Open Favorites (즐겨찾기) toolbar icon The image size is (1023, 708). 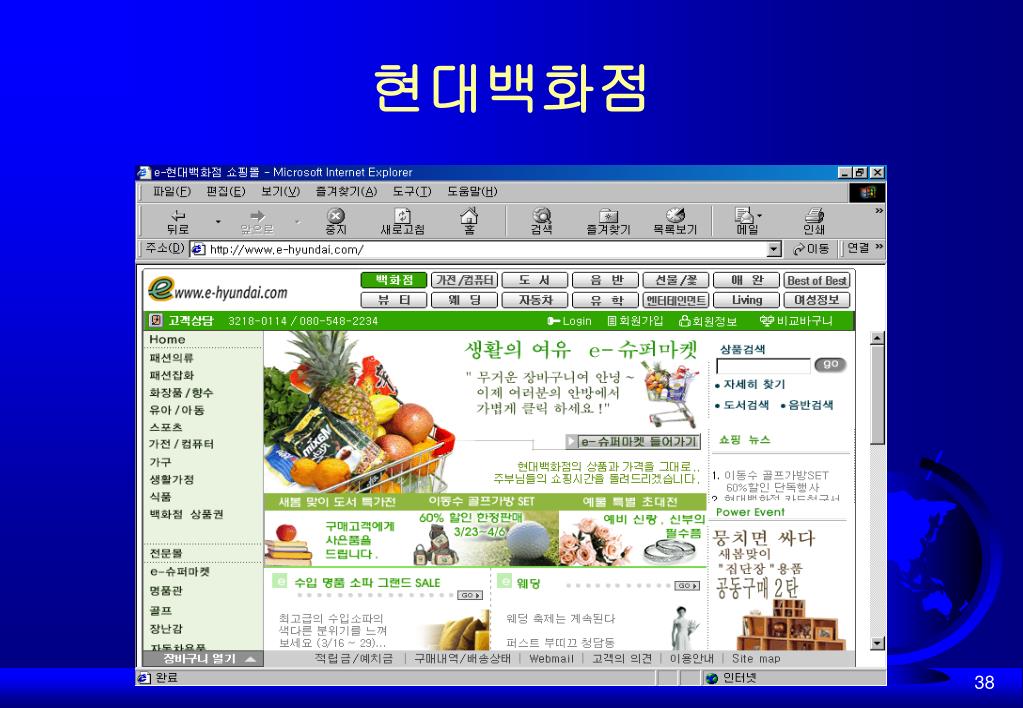tap(608, 222)
